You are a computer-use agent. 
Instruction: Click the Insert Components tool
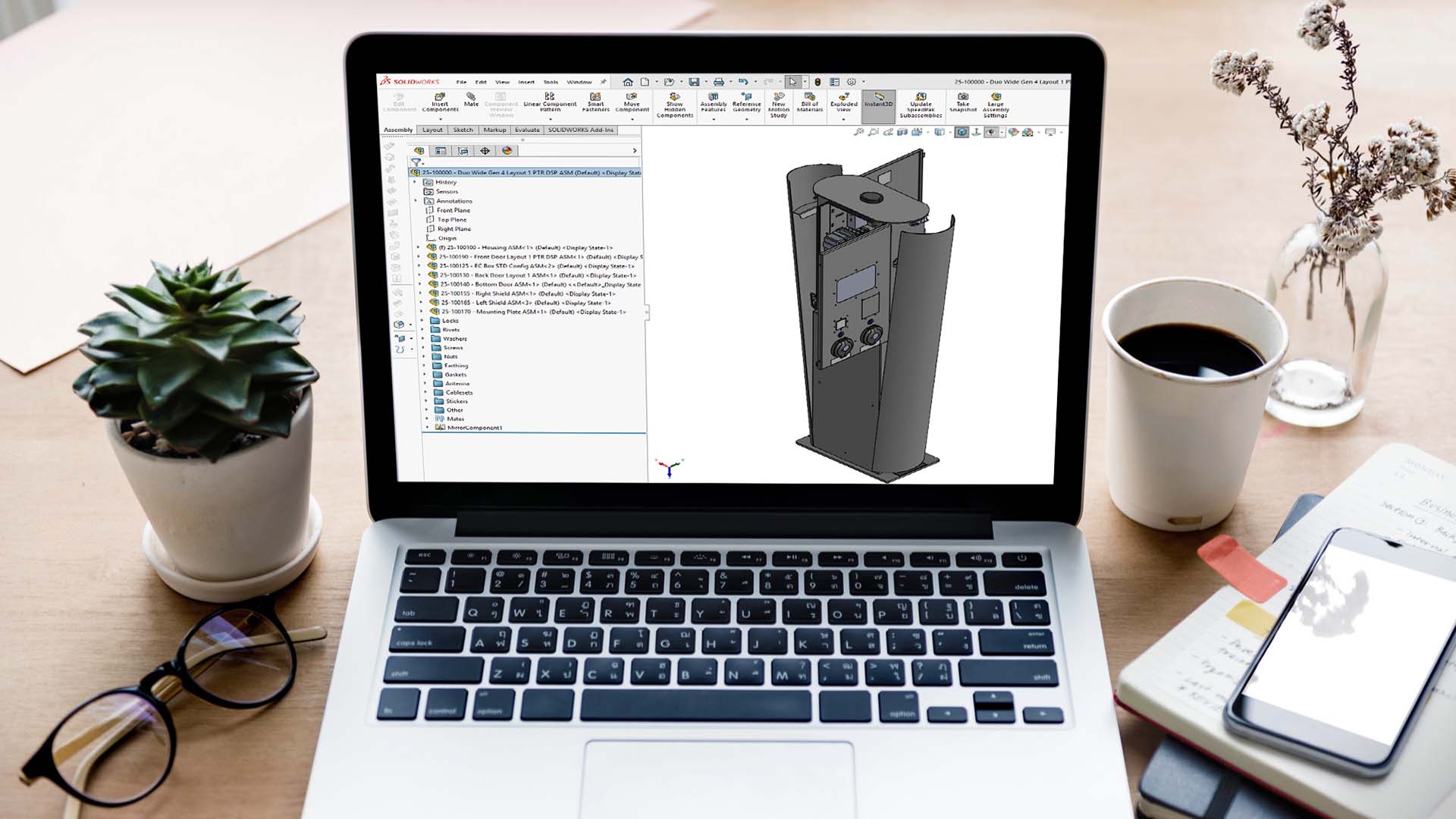point(440,103)
